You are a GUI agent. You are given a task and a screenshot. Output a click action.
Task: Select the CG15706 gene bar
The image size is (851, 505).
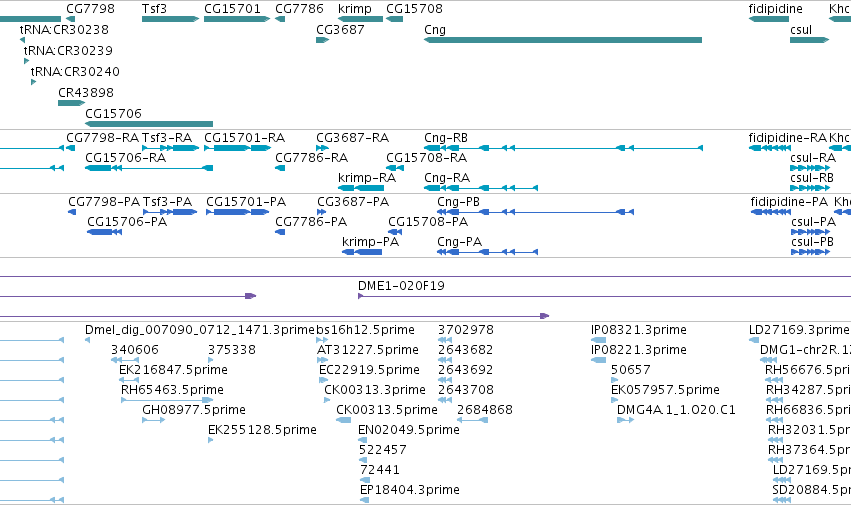tap(149, 124)
